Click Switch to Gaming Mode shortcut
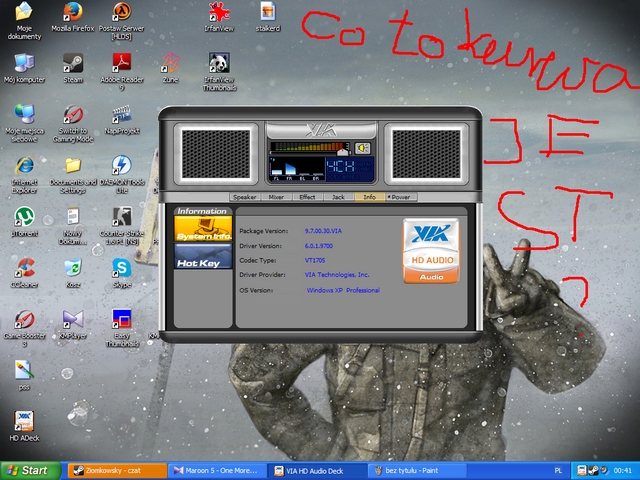This screenshot has width=640, height=480. click(x=73, y=123)
